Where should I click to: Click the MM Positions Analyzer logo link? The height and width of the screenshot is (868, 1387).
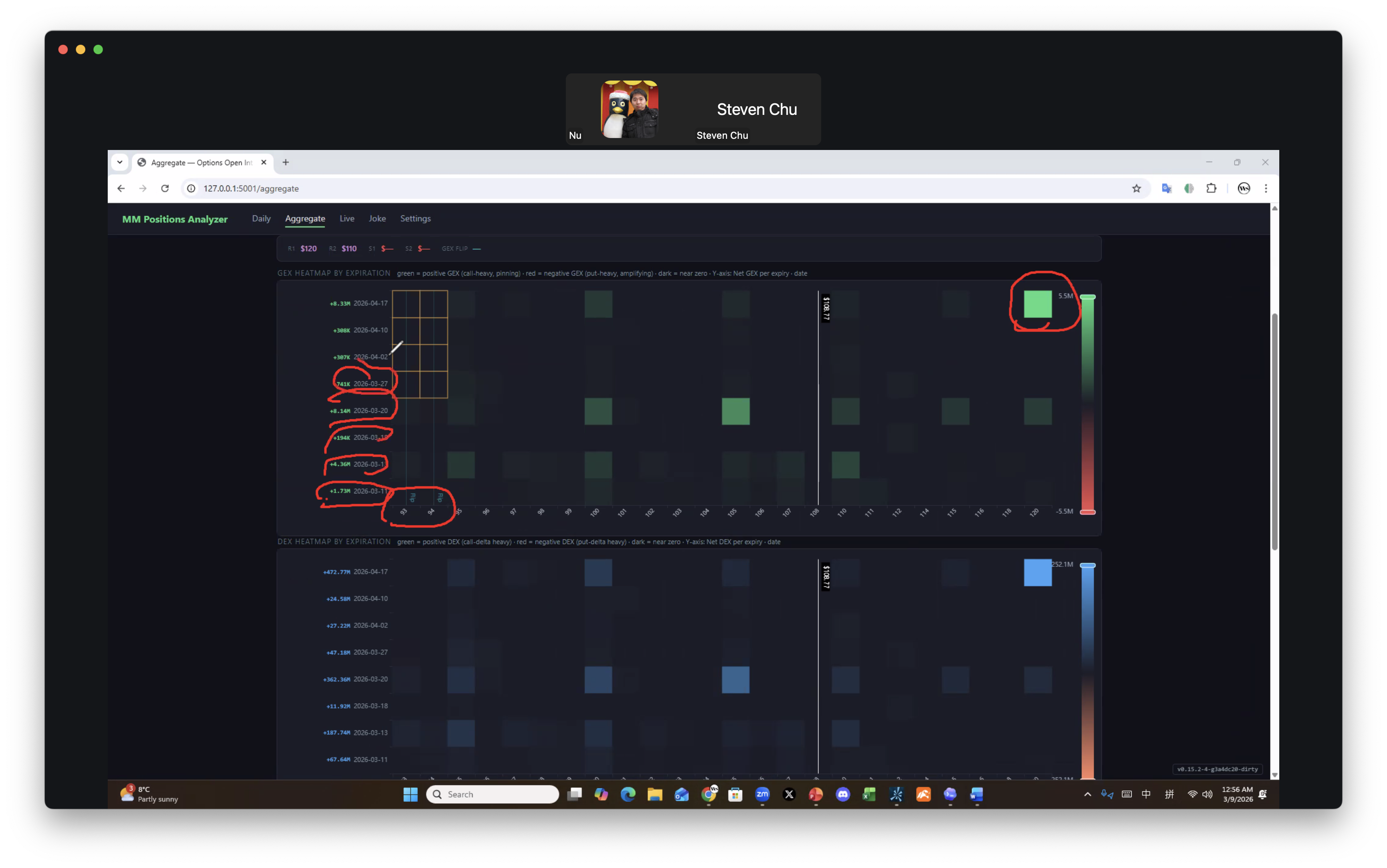174,219
